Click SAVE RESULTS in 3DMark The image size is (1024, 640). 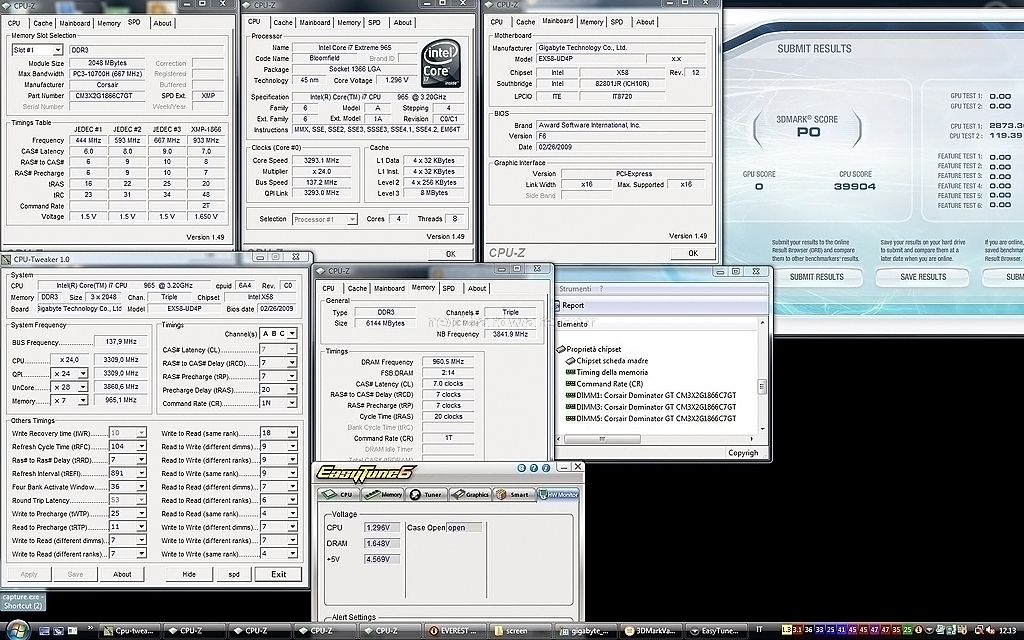(923, 277)
